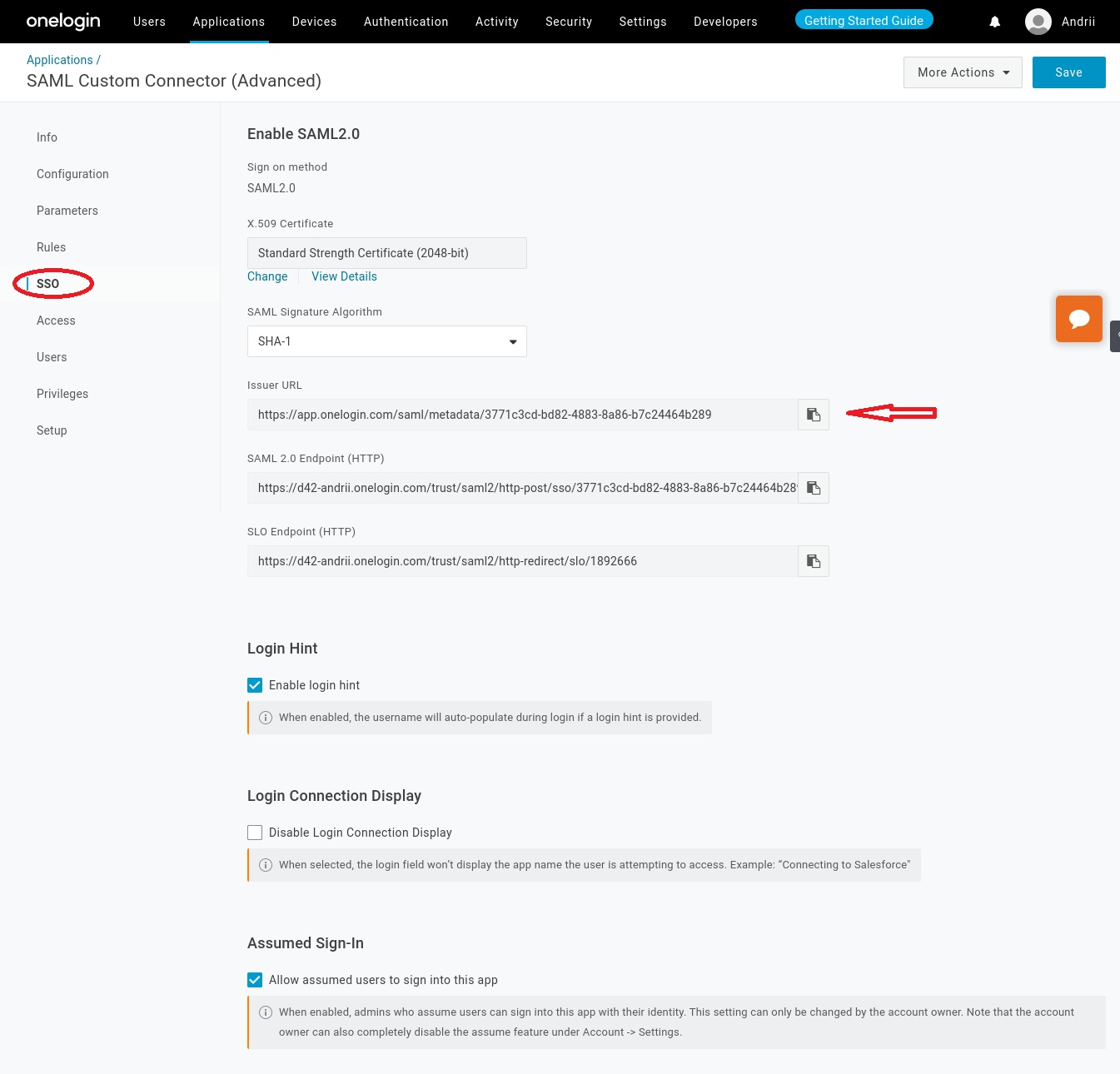Open the notifications bell
1120x1074 pixels.
[x=994, y=22]
